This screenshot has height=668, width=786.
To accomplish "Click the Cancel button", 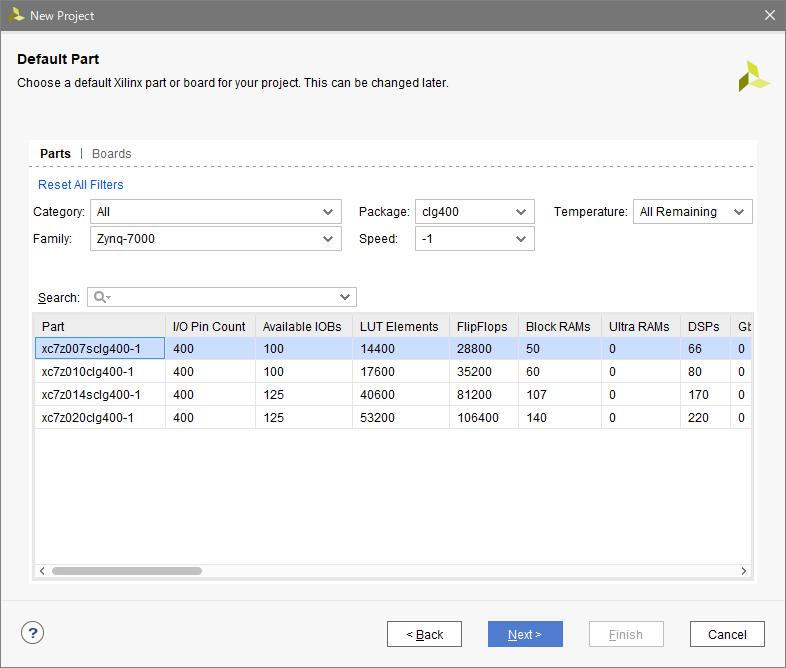I will 727,634.
